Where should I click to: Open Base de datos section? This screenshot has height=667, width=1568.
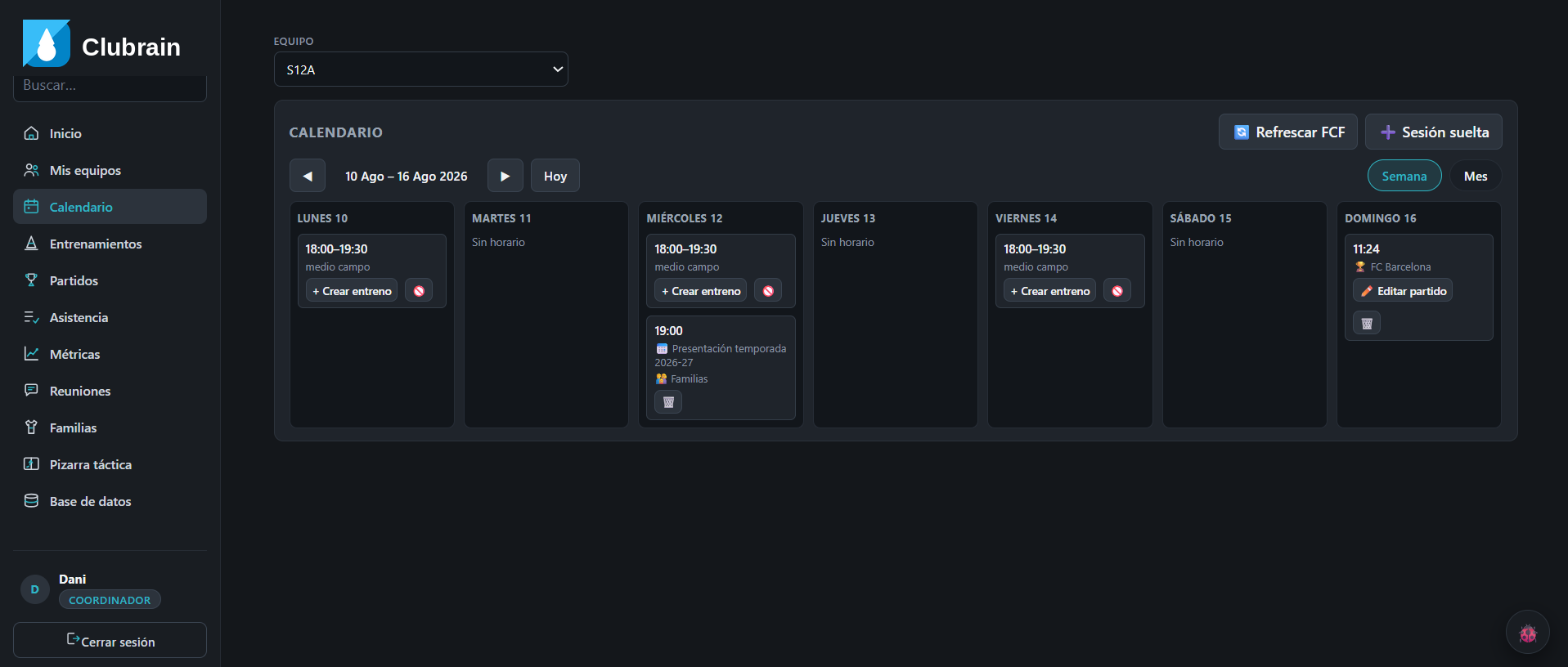110,501
